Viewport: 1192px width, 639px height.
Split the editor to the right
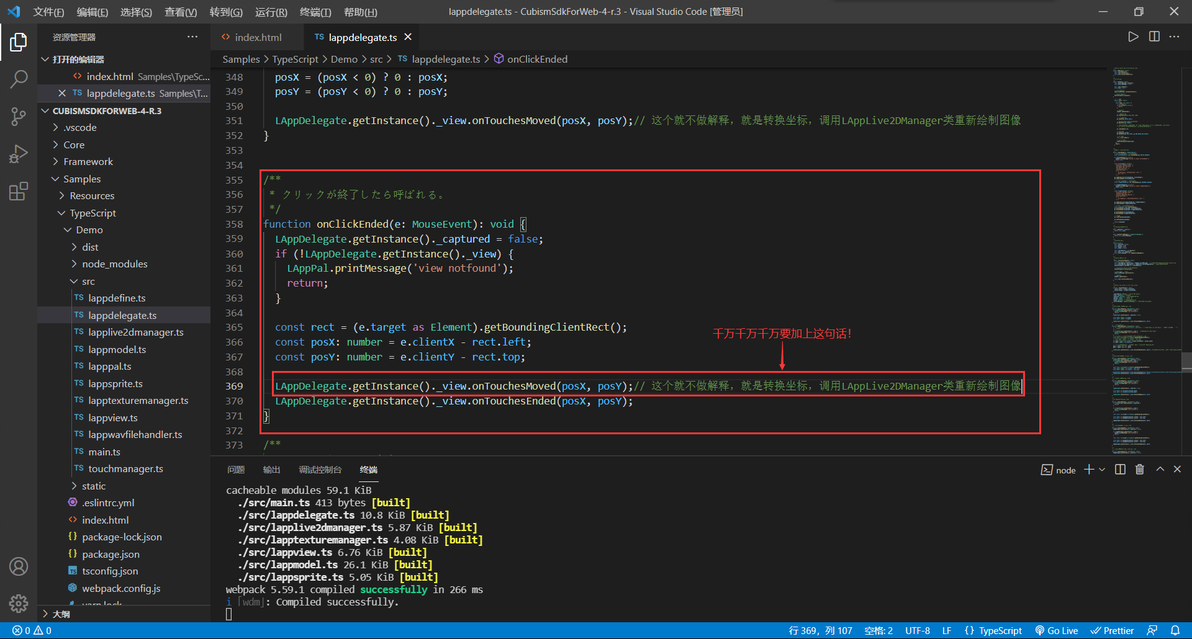[x=1154, y=36]
